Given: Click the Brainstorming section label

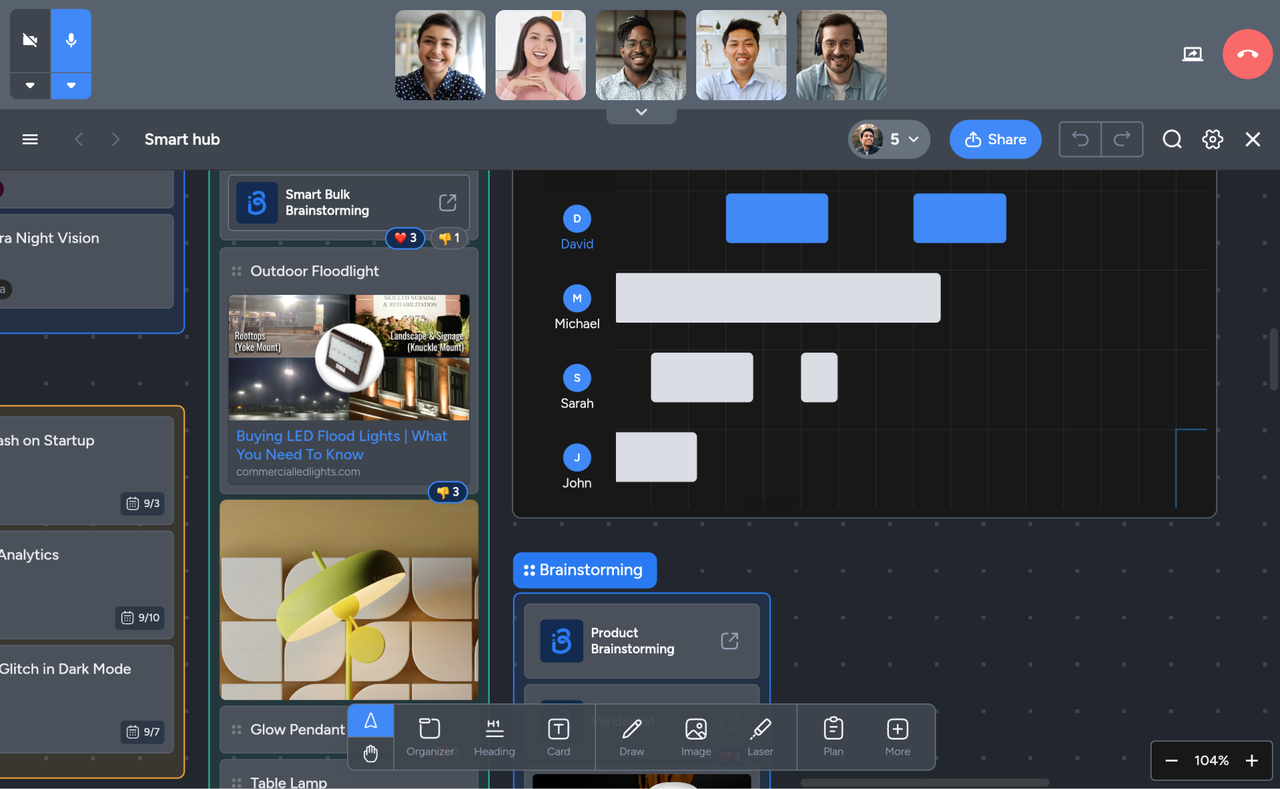Looking at the screenshot, I should coord(584,569).
